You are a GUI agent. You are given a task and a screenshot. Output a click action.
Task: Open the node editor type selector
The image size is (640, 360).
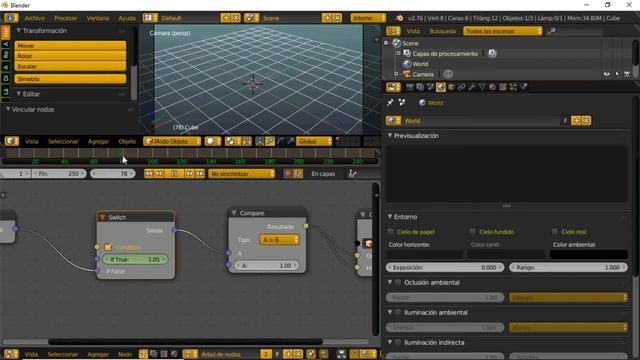pos(11,354)
